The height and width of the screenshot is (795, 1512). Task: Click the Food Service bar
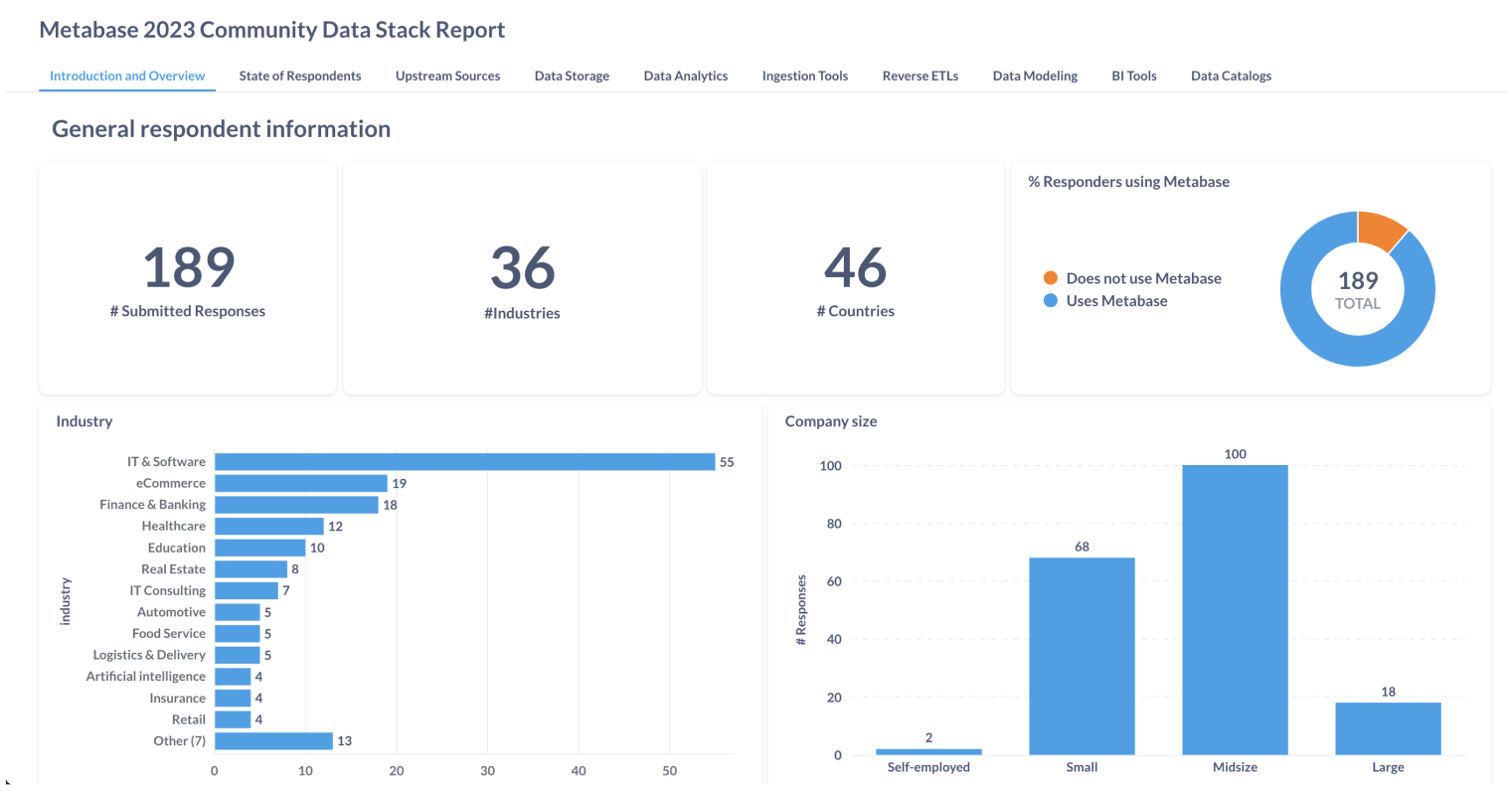click(238, 634)
